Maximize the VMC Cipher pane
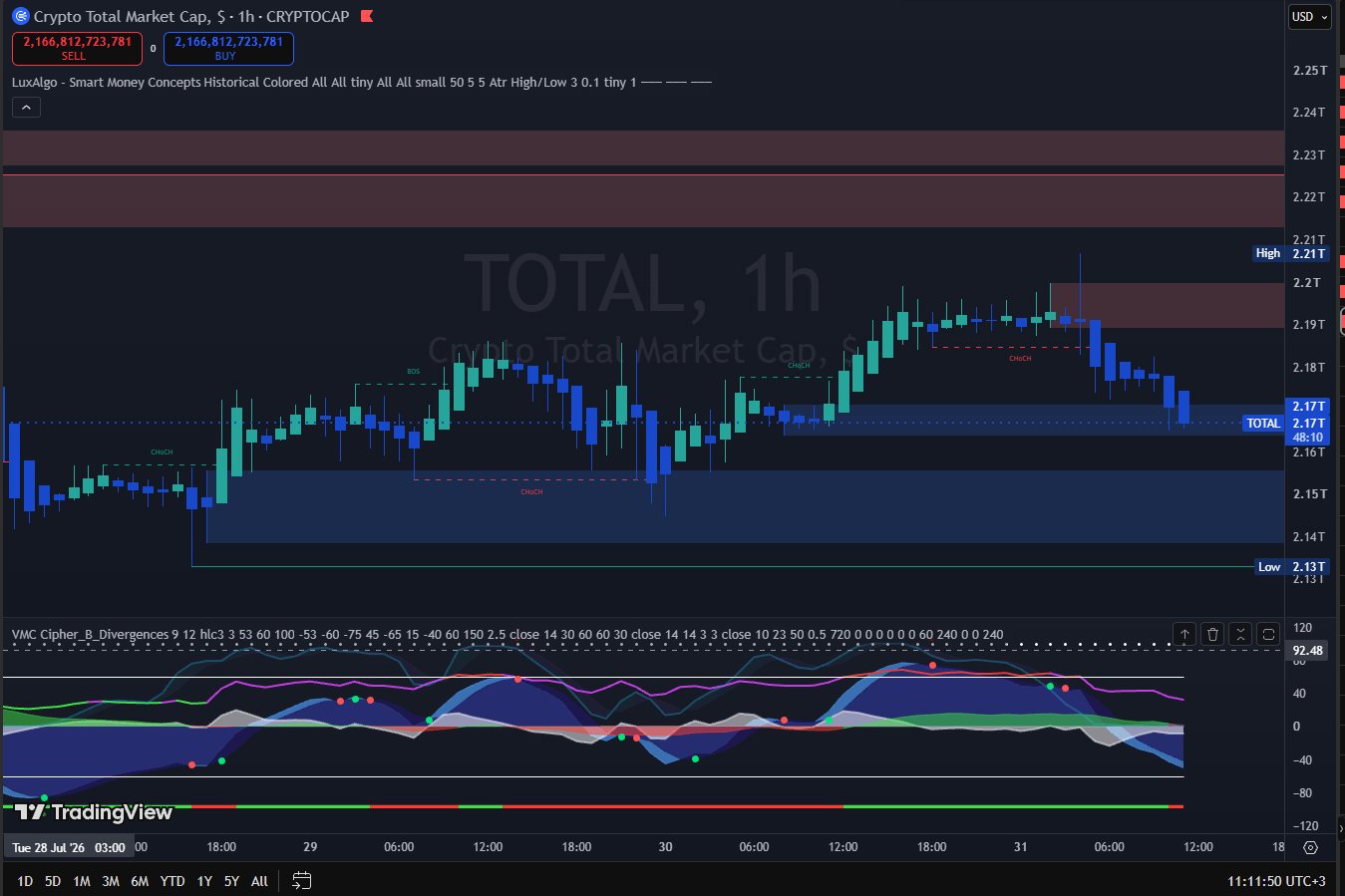1345x896 pixels. [1268, 634]
